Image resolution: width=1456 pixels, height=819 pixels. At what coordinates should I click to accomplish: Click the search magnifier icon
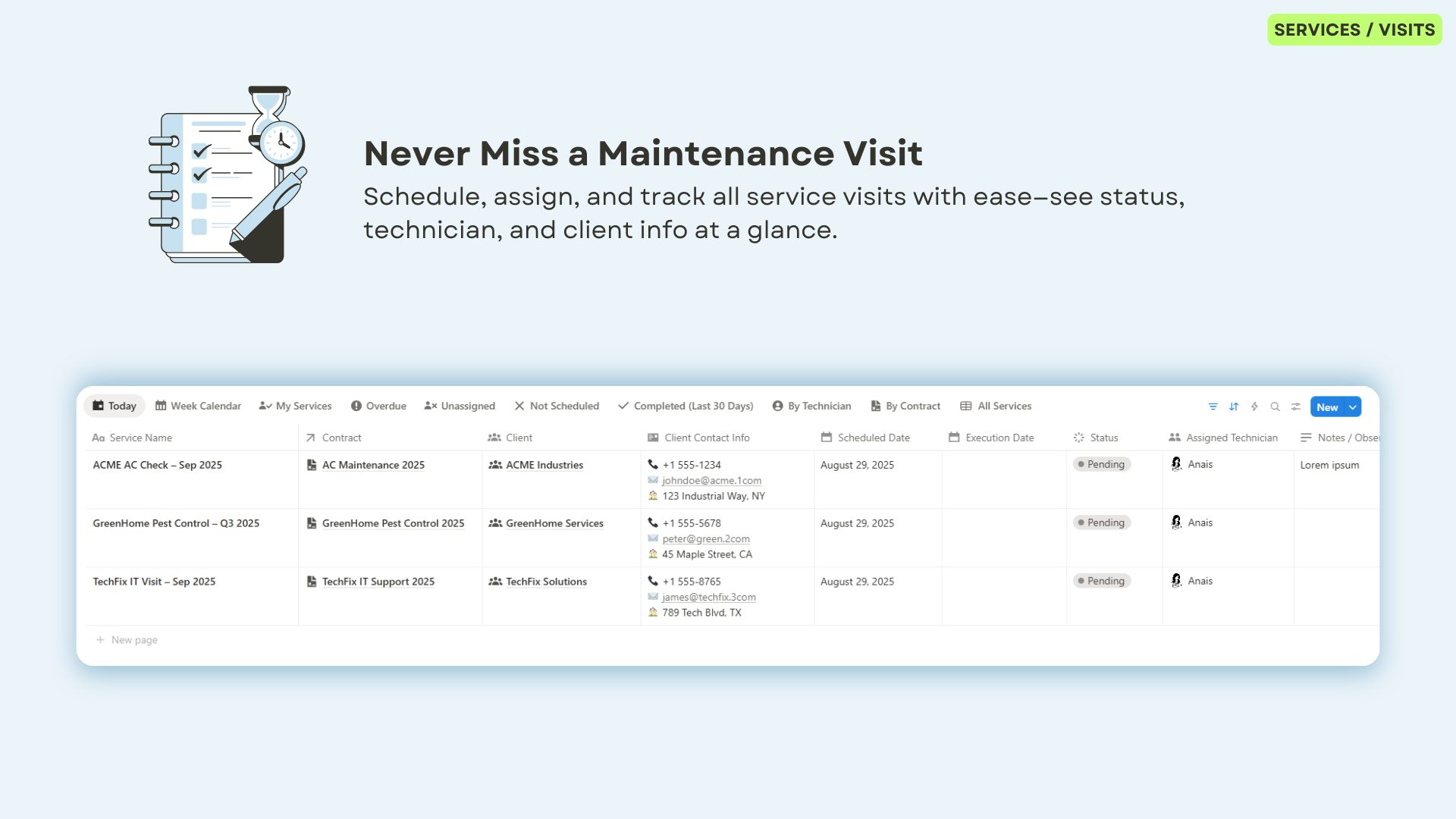pos(1275,406)
